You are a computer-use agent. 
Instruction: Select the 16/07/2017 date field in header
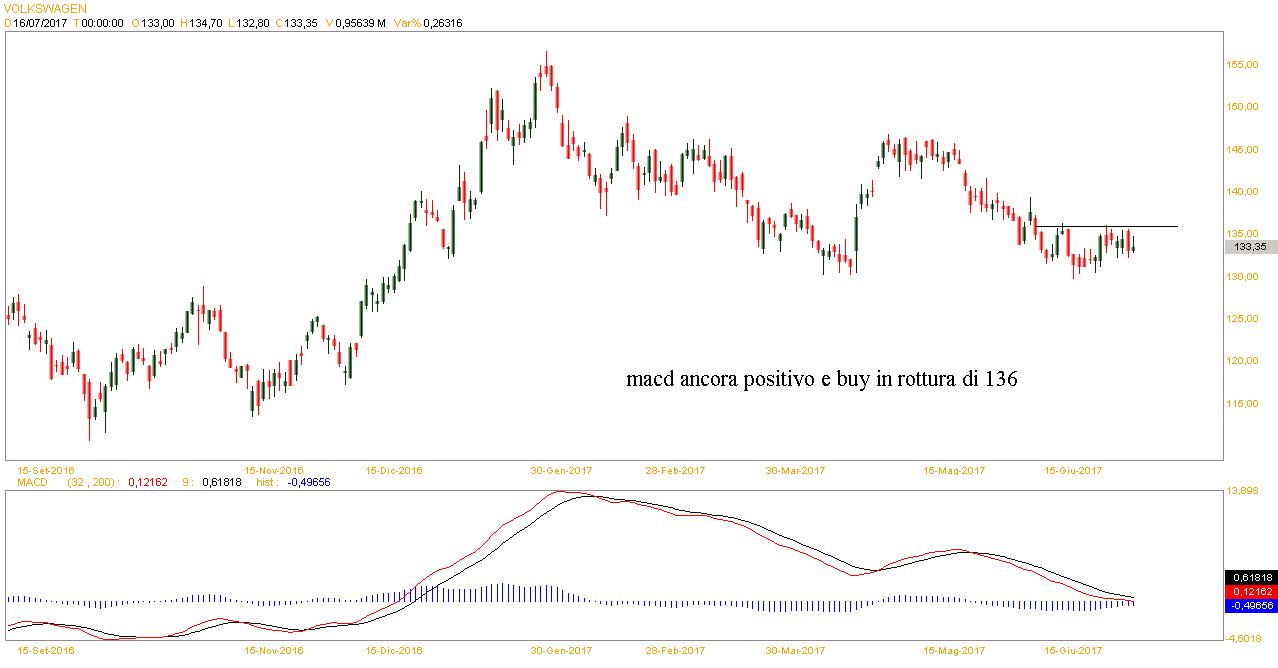click(40, 23)
